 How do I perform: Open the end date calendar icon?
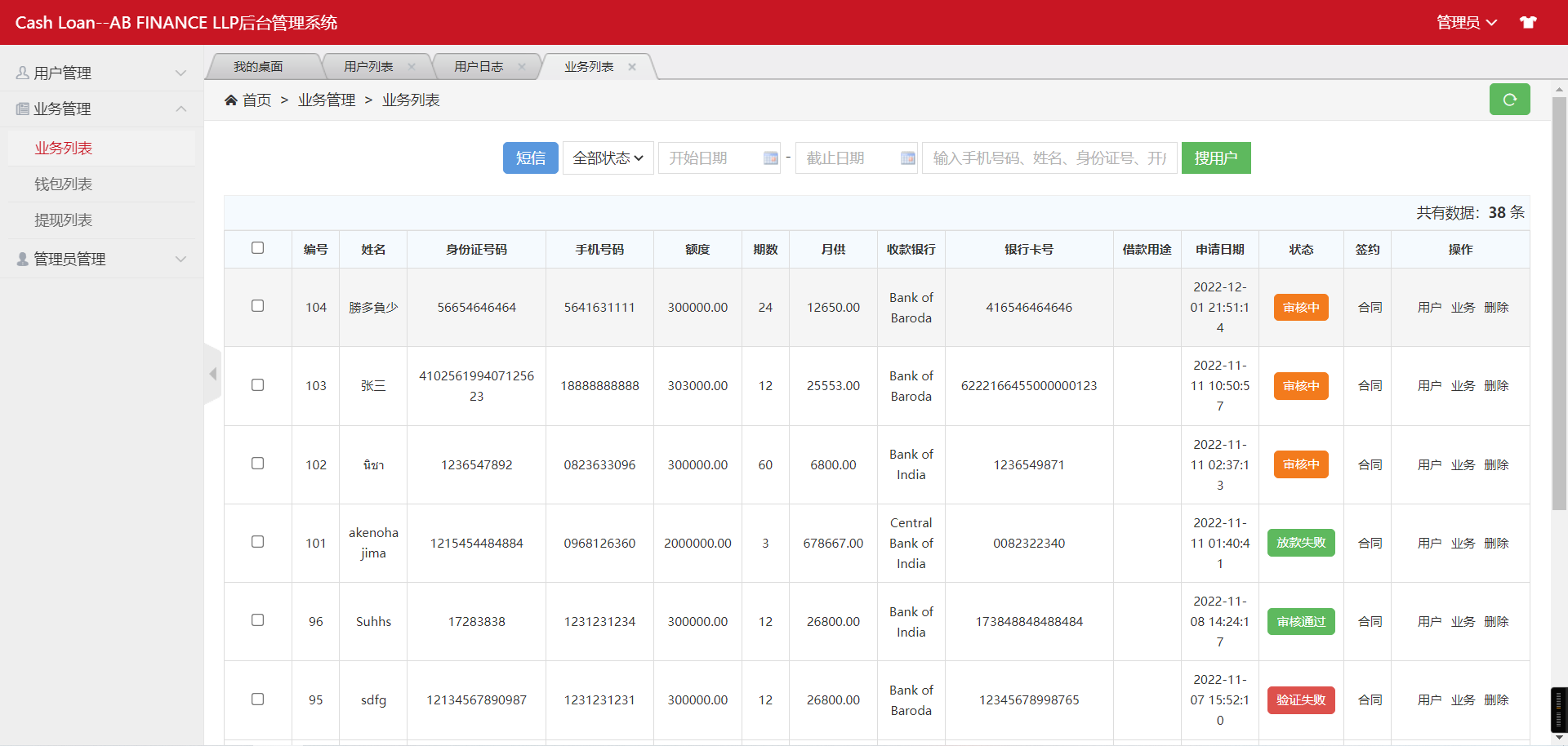[x=907, y=158]
